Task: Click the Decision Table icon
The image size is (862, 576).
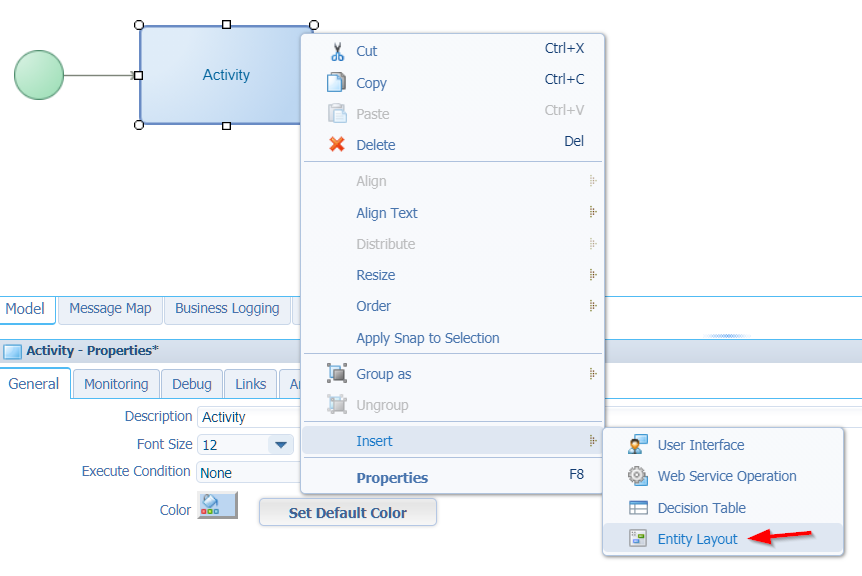Action: 638,507
